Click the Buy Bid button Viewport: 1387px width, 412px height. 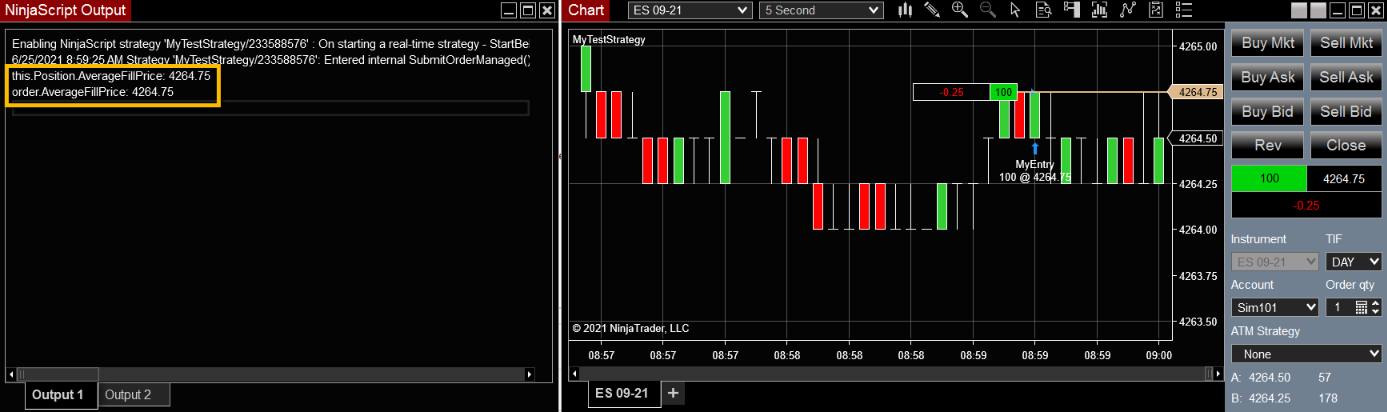click(x=1267, y=111)
